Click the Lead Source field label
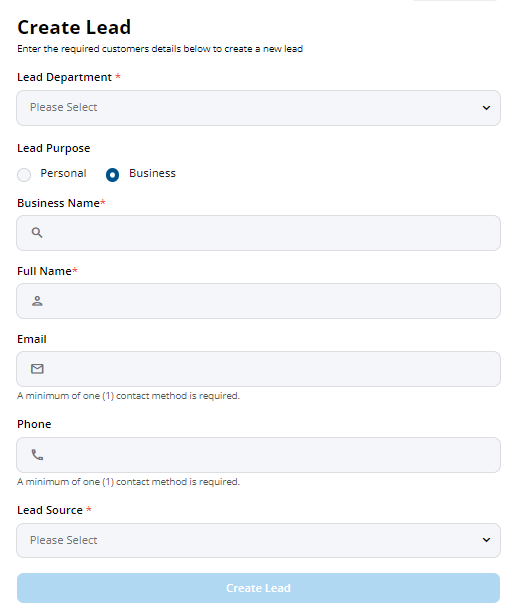Viewport: 516px width, 613px height. click(50, 510)
